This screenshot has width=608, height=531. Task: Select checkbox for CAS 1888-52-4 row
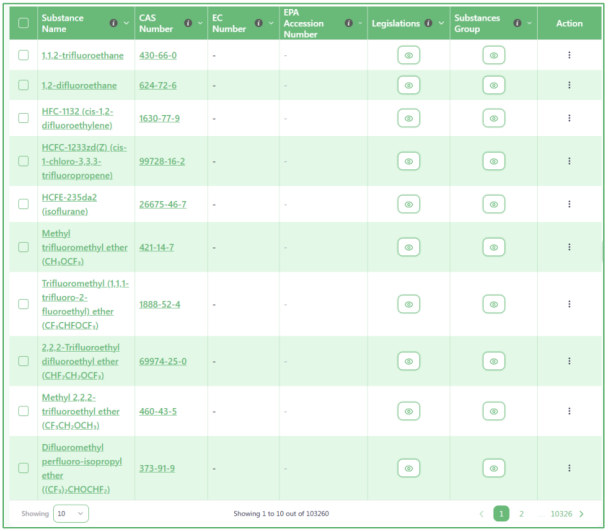(23, 304)
